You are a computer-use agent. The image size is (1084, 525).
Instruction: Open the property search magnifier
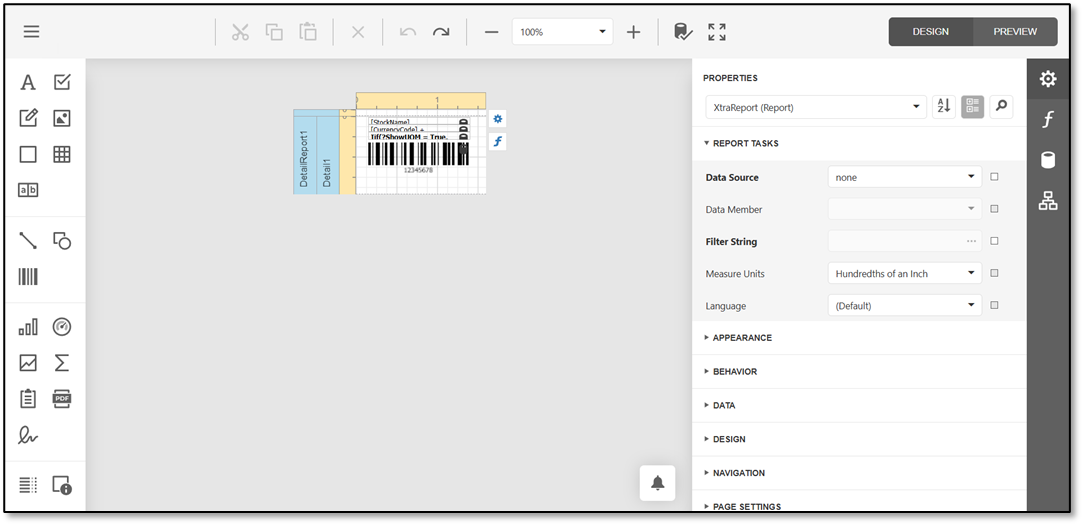pyautogui.click(x=1001, y=107)
